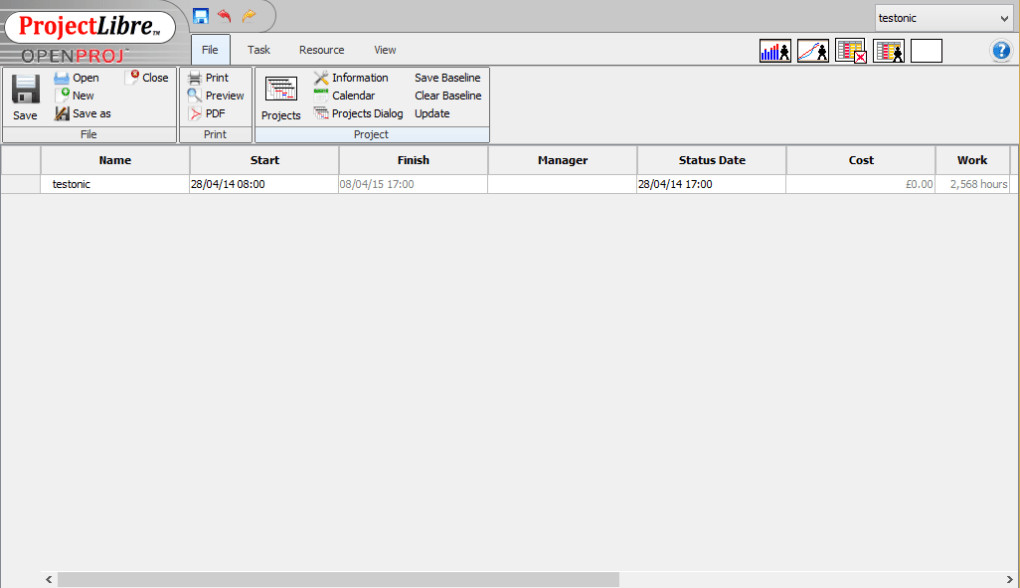Open the Projects view
This screenshot has height=588, width=1020.
[281, 98]
